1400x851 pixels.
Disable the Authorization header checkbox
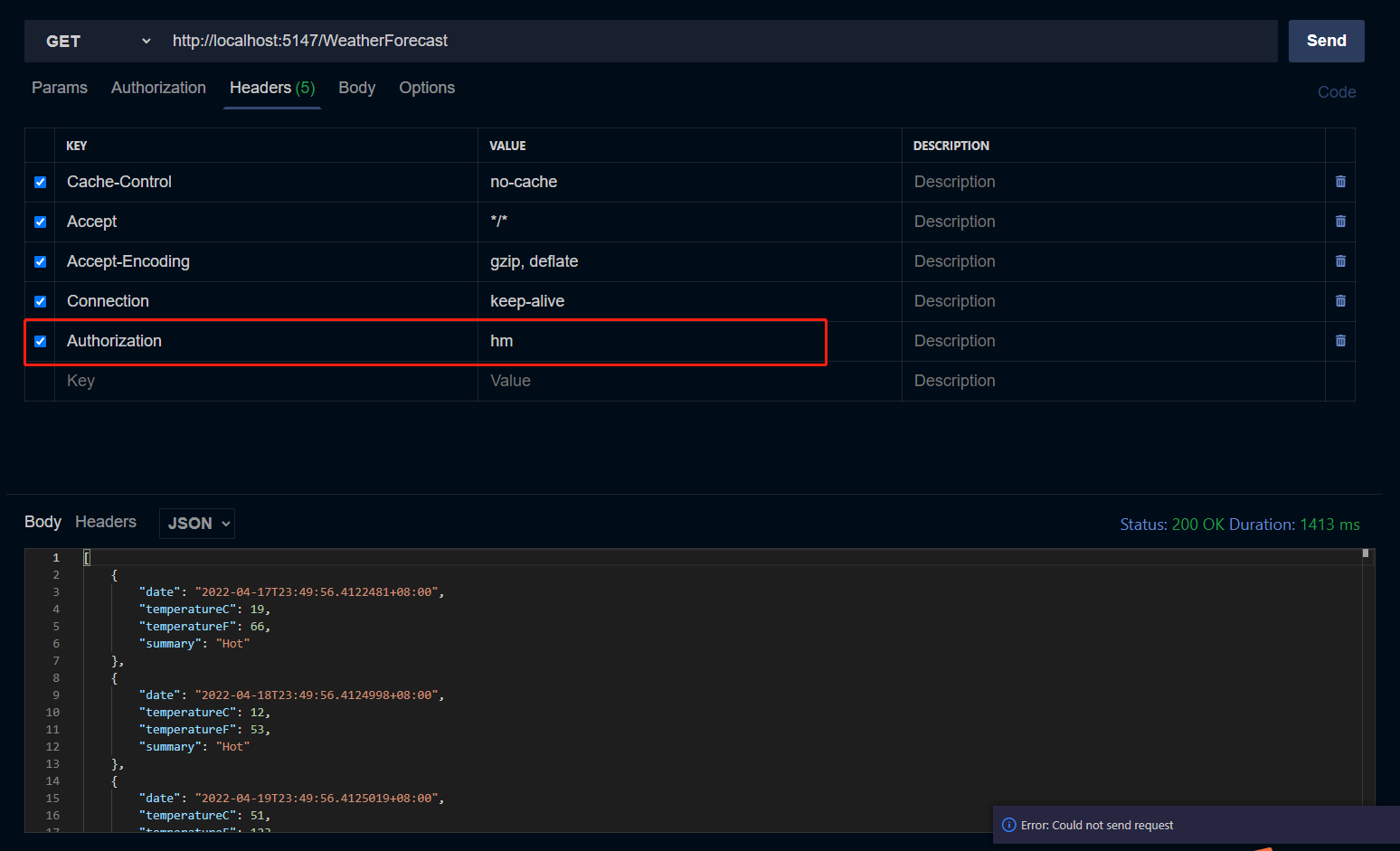tap(40, 341)
